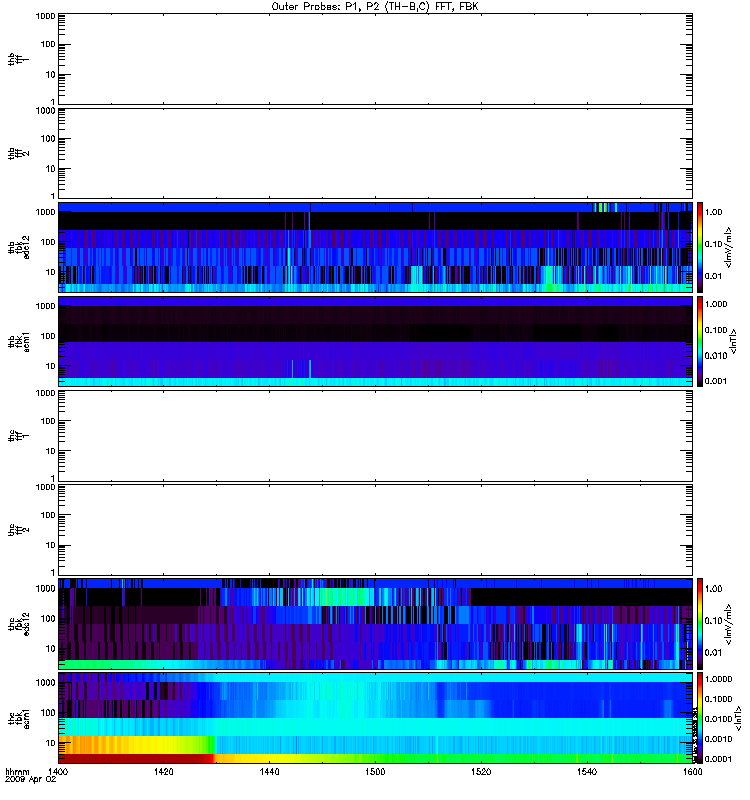
Task: Click the '0.0001' tick on thc scm1 color bar
Action: [718, 759]
